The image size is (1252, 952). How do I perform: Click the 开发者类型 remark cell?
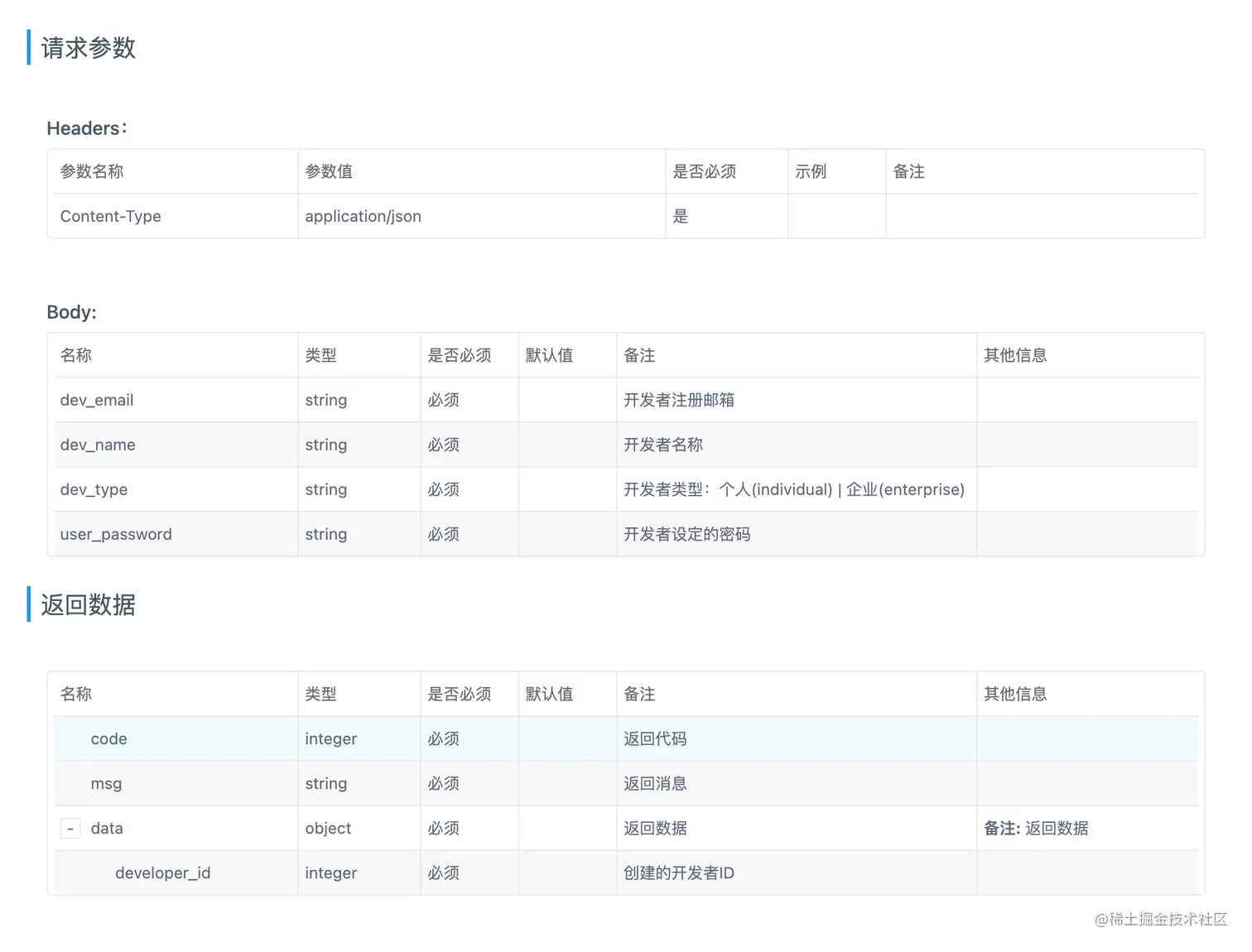coord(794,490)
